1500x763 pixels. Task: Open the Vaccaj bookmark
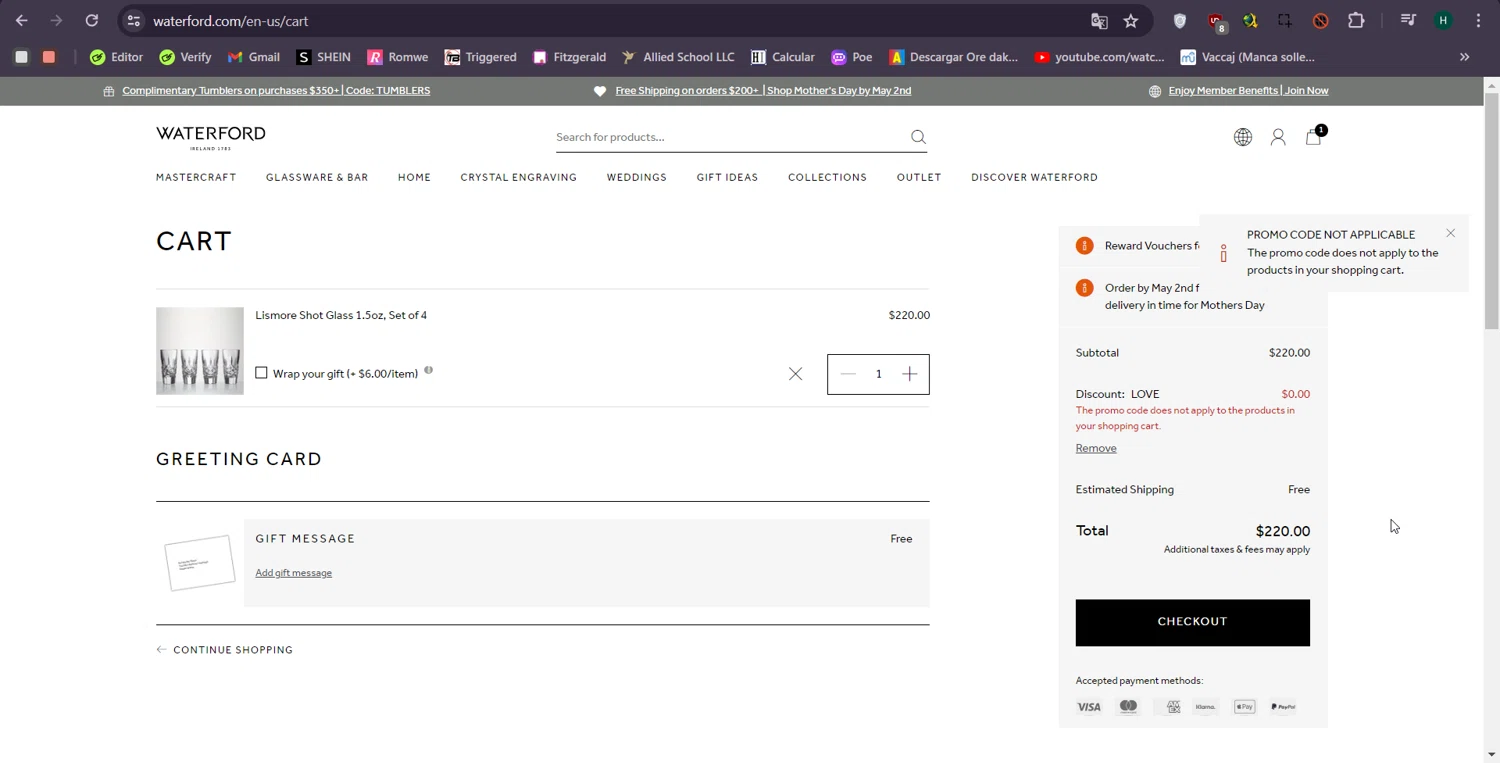coord(1248,57)
